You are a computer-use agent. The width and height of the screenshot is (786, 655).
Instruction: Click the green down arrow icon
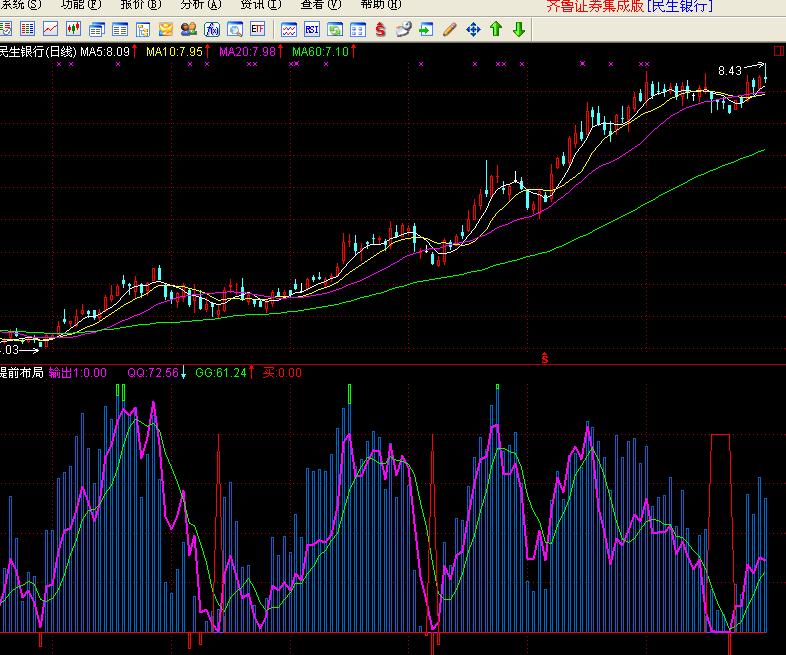519,29
